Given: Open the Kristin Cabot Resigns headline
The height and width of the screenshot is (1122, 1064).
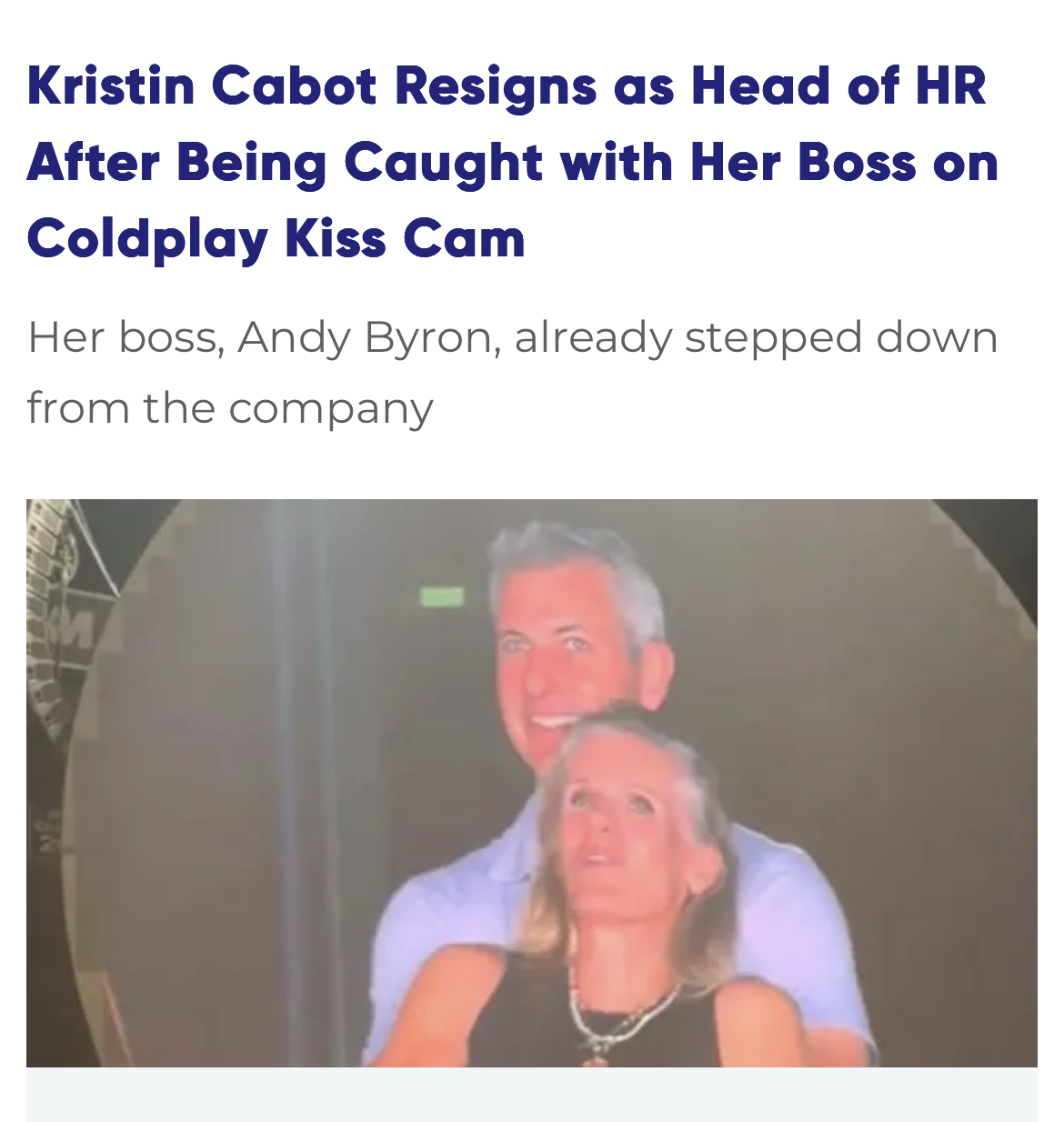Looking at the screenshot, I should 513,162.
